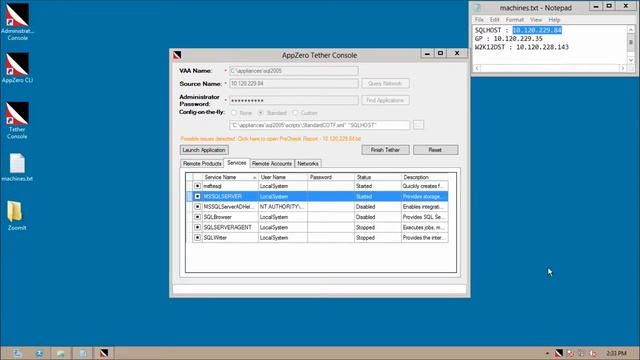640x360 pixels.
Task: Click the VAA Name input field
Action: coord(294,71)
